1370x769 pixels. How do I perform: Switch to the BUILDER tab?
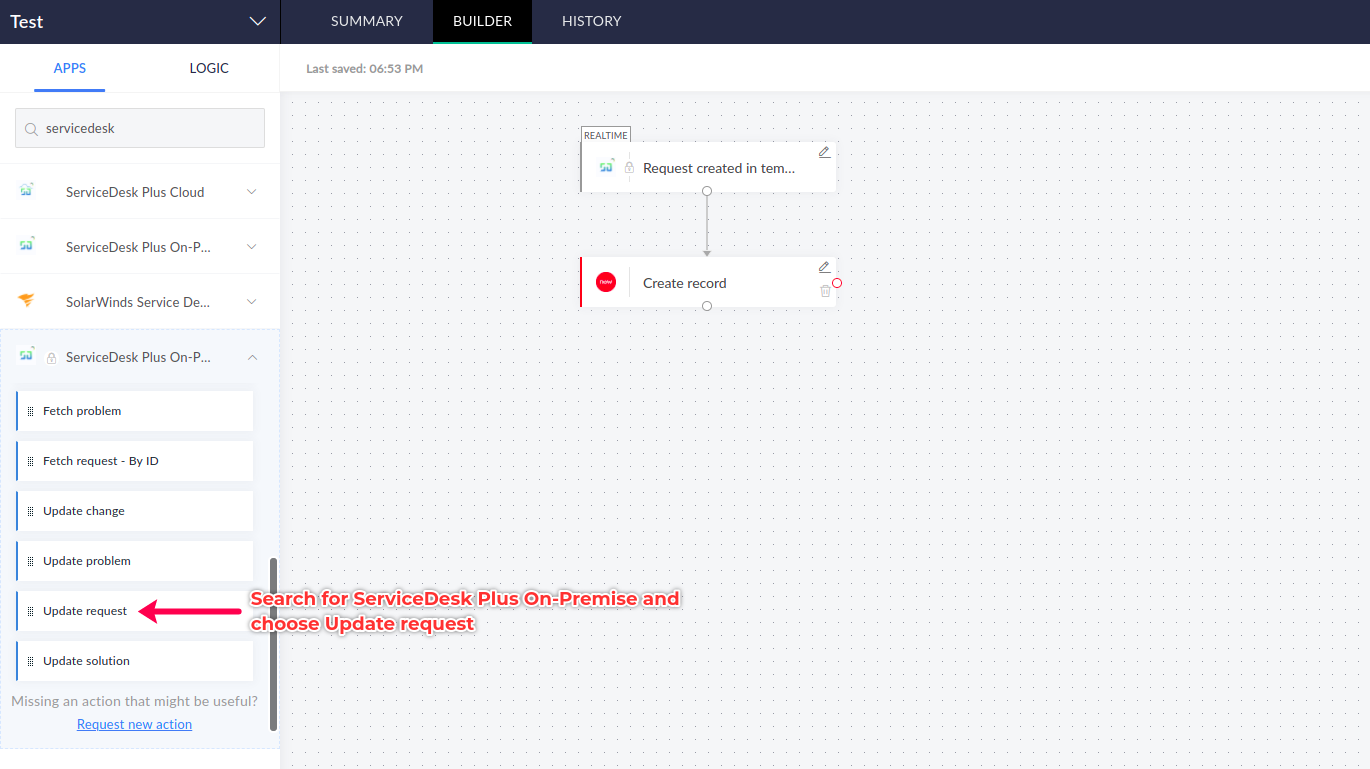pyautogui.click(x=482, y=21)
